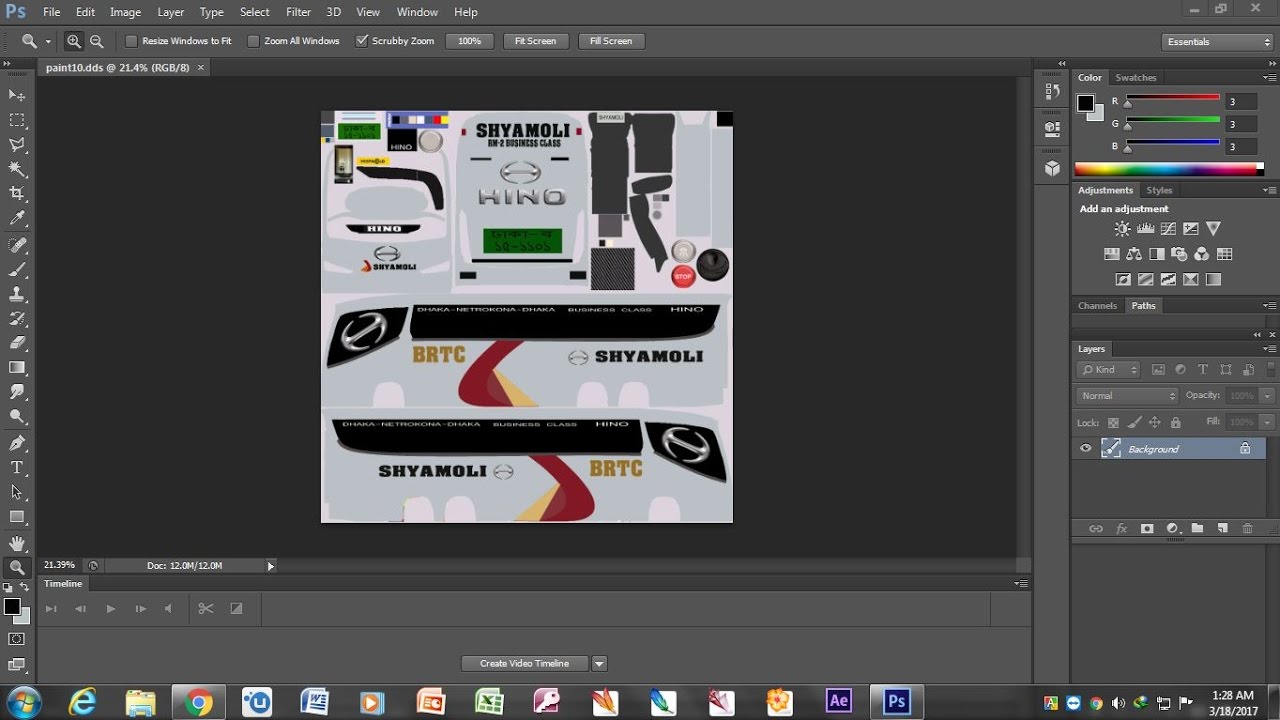Click the Split at Playhead scissors icon
This screenshot has height=720, width=1280.
point(206,608)
